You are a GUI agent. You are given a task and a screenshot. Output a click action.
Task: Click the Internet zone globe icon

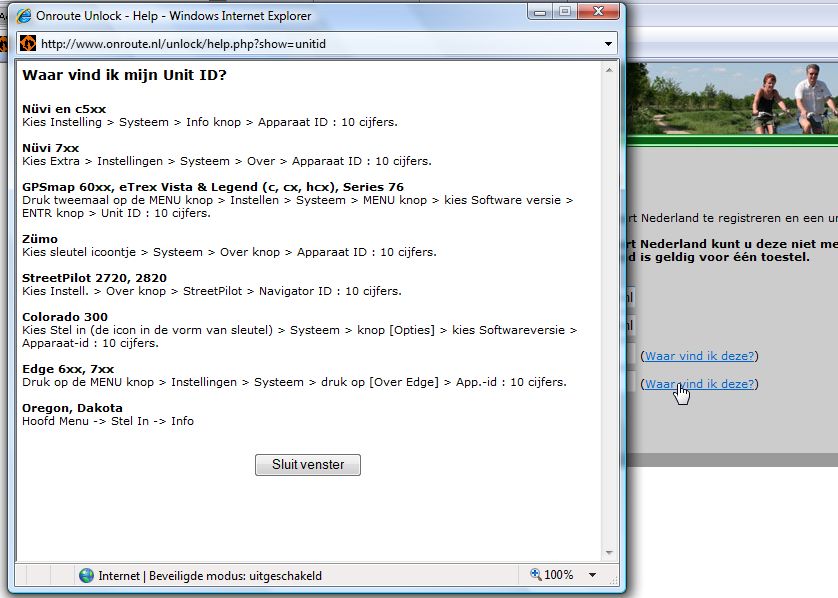coord(86,576)
